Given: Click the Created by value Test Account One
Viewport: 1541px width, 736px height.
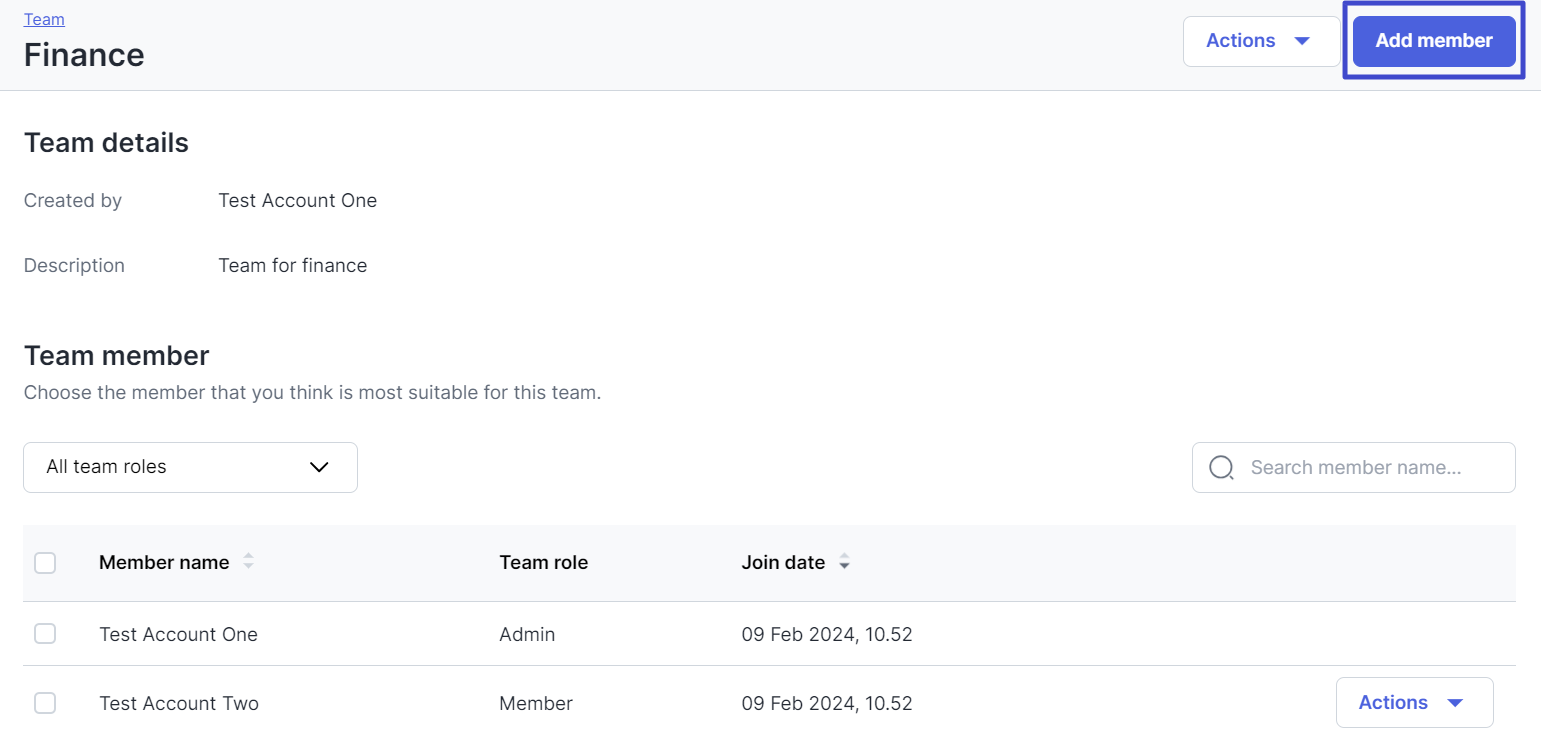Looking at the screenshot, I should (298, 200).
